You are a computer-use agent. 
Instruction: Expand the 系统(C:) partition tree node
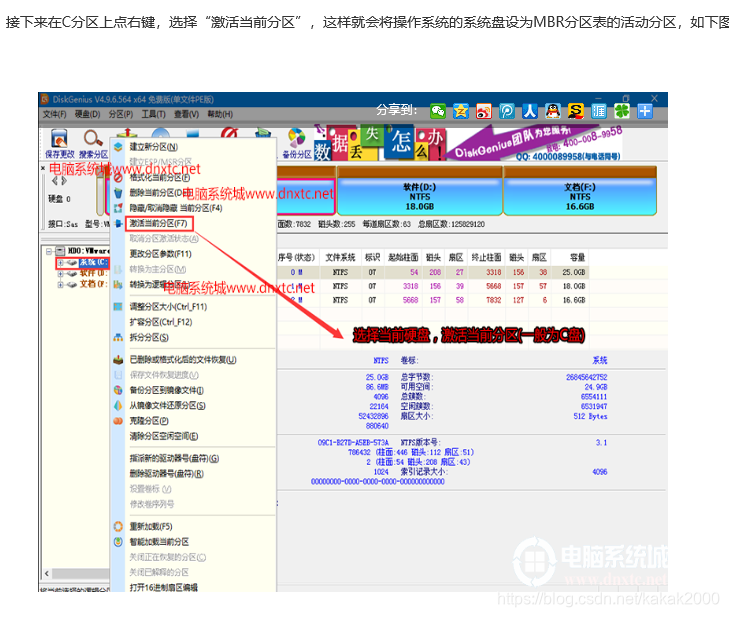[60, 263]
